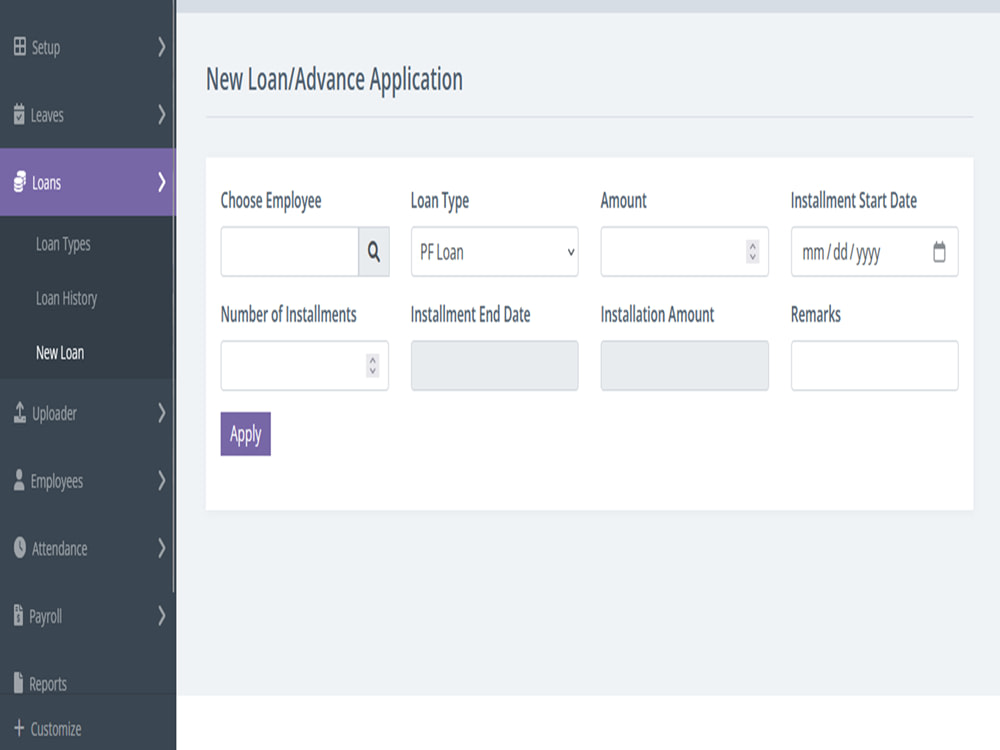This screenshot has width=1000, height=750.
Task: Open Loan History from the sidebar
Action: [63, 298]
